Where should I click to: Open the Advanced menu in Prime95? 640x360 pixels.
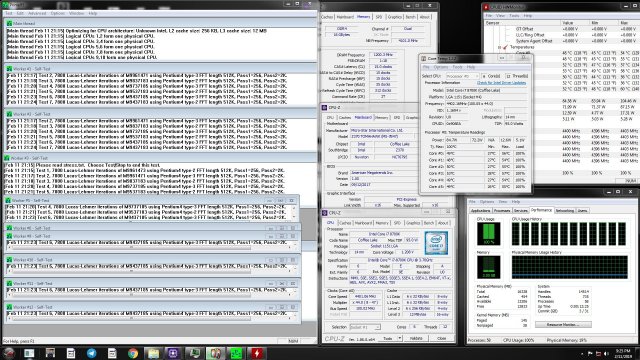[x=37, y=13]
